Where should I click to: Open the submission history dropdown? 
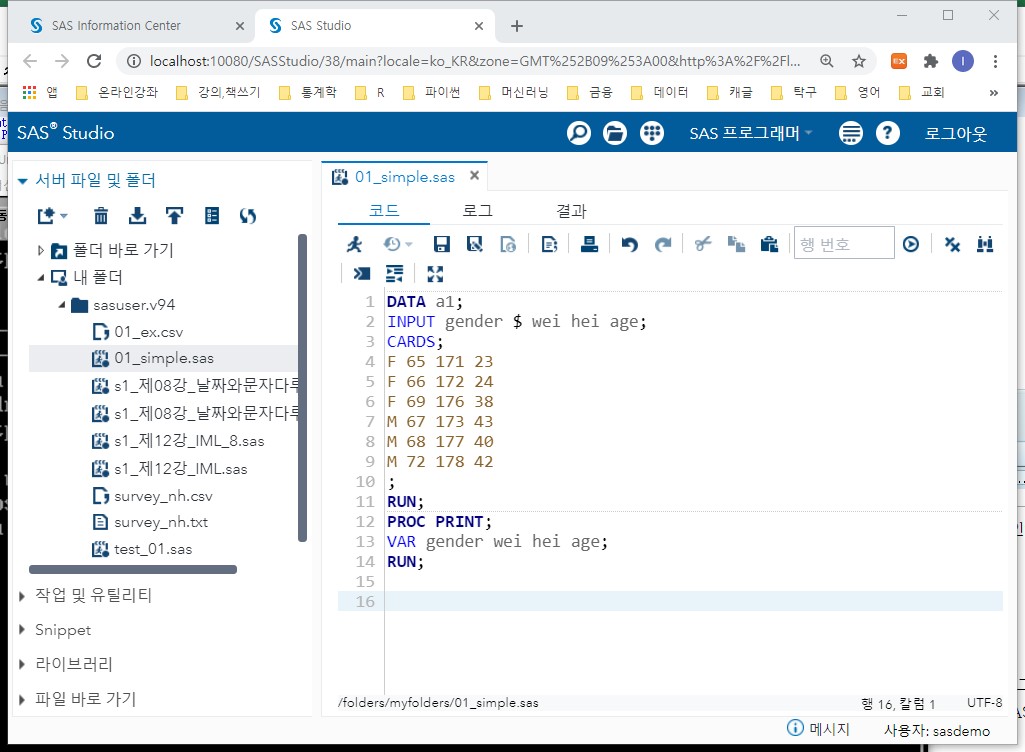point(397,245)
